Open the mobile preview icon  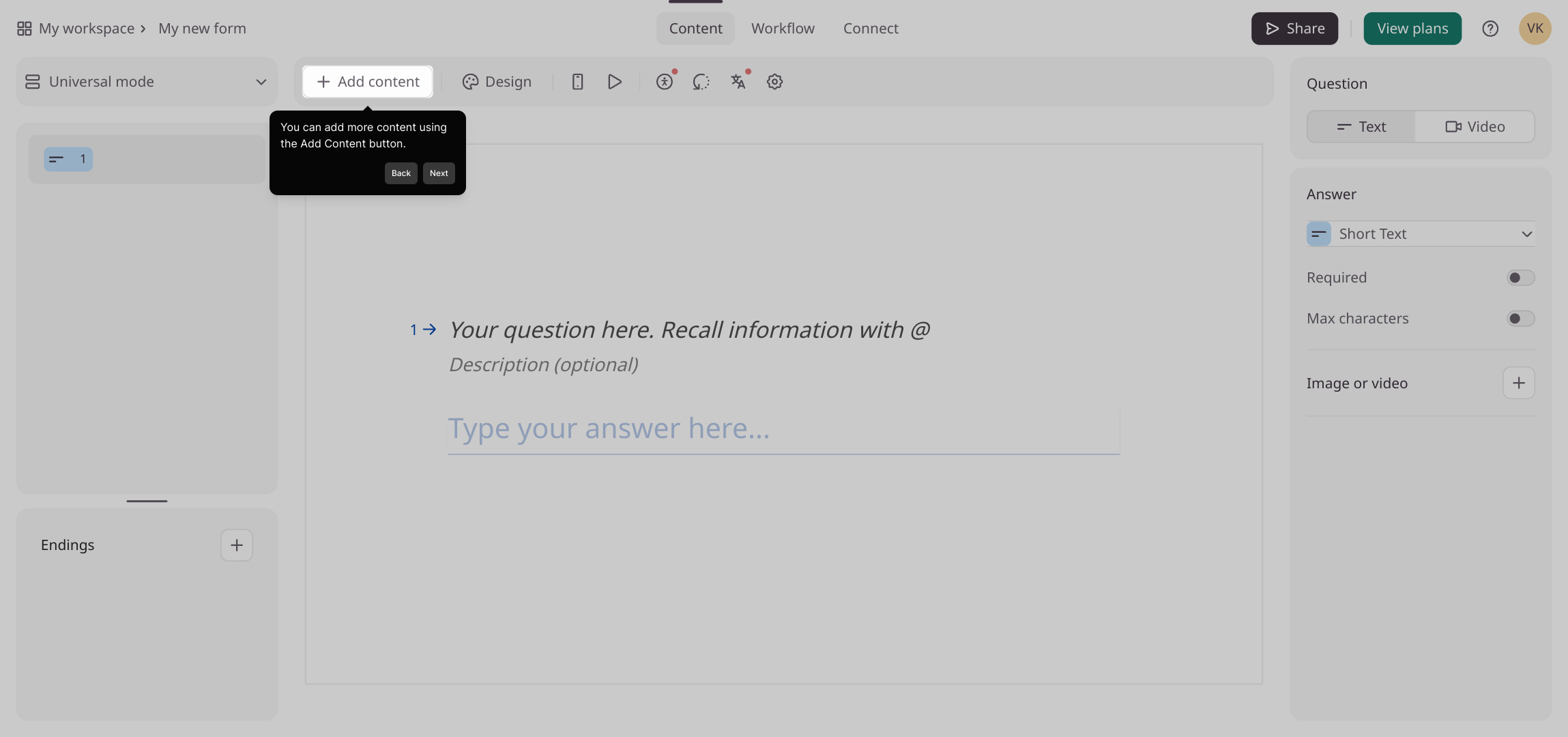pos(577,82)
